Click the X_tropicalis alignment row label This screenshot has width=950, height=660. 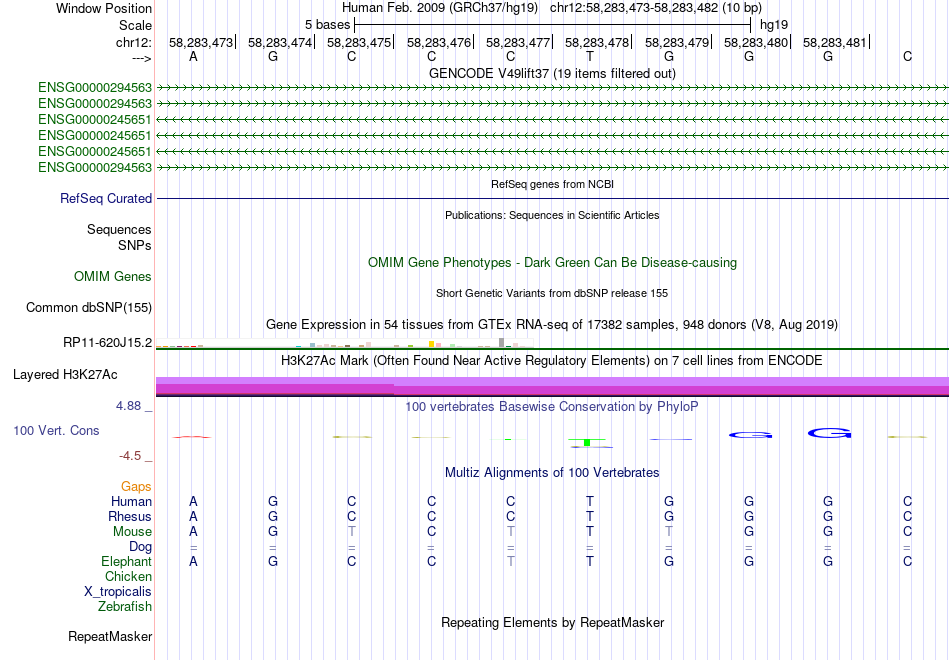118,592
